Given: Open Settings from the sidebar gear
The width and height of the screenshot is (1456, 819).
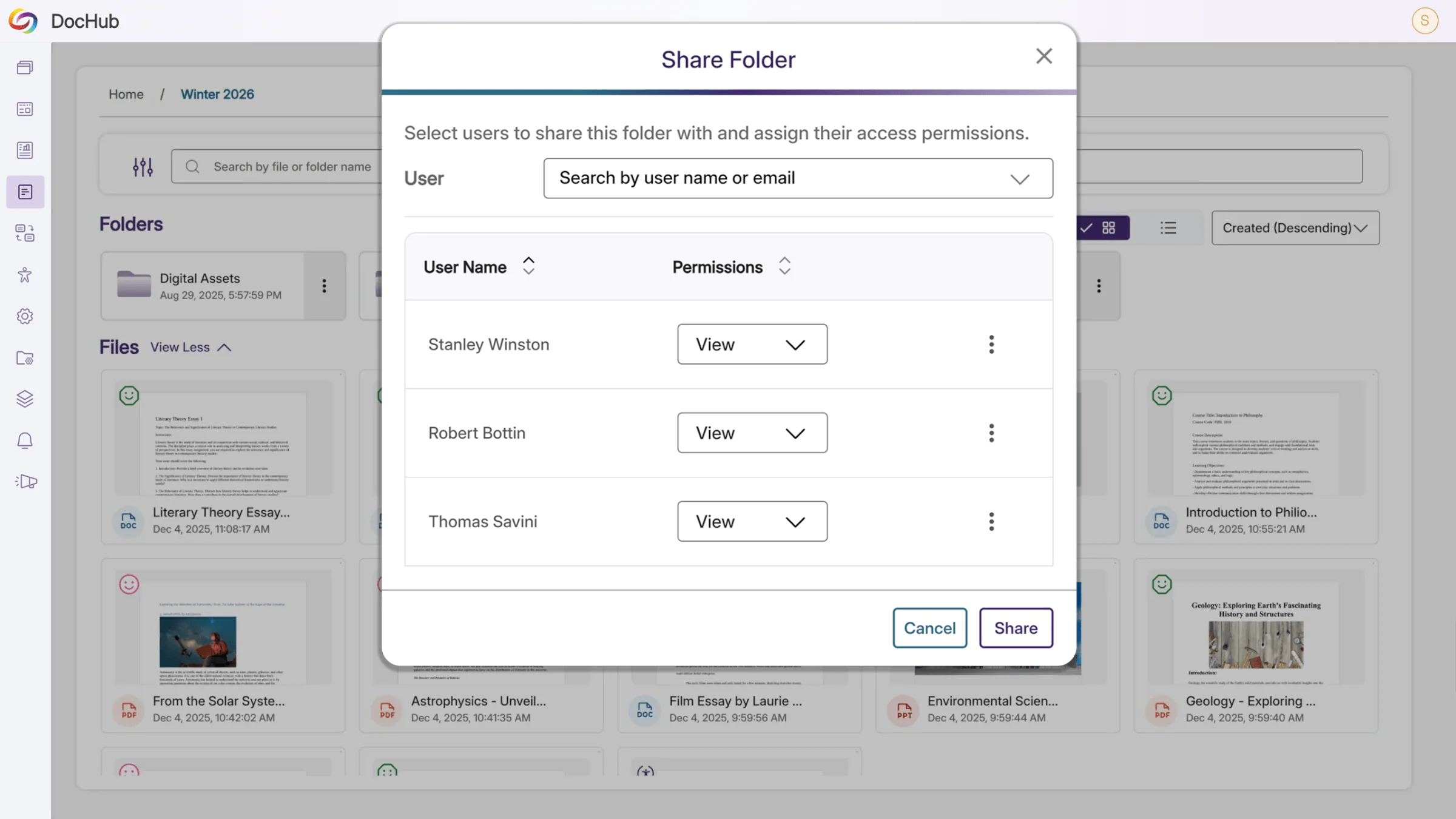Looking at the screenshot, I should (x=25, y=316).
